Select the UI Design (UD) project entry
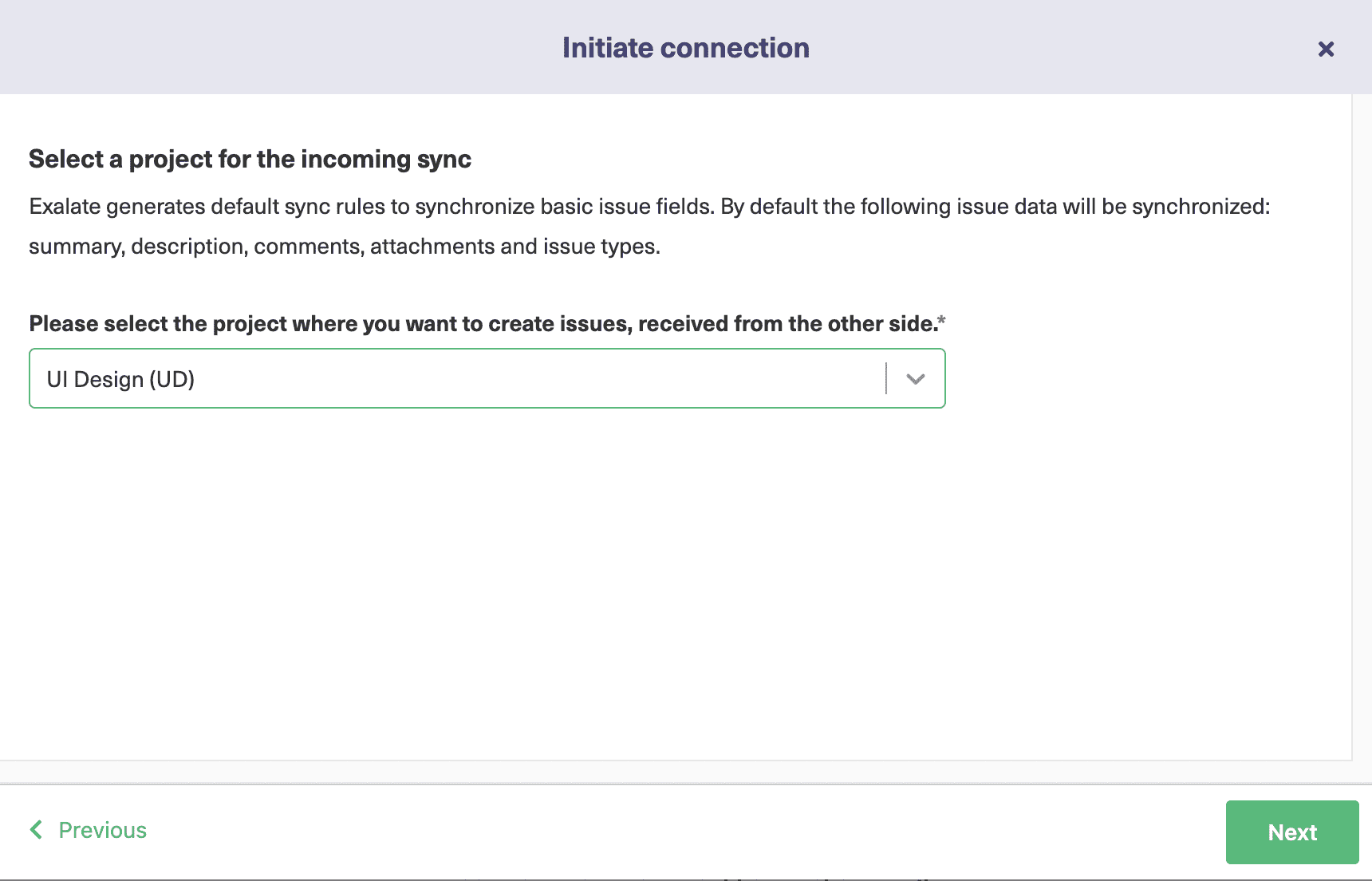 pyautogui.click(x=120, y=378)
